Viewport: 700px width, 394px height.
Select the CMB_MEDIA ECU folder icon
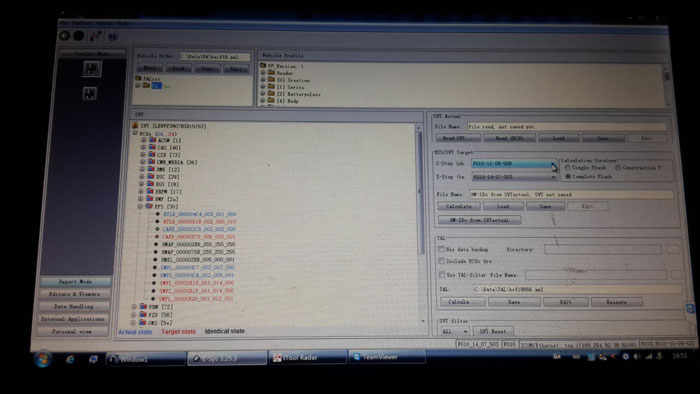coord(152,162)
